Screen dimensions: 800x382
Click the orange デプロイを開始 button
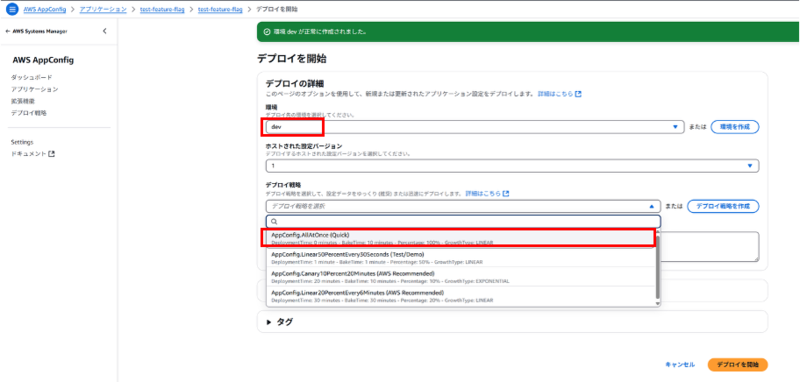pyautogui.click(x=737, y=364)
